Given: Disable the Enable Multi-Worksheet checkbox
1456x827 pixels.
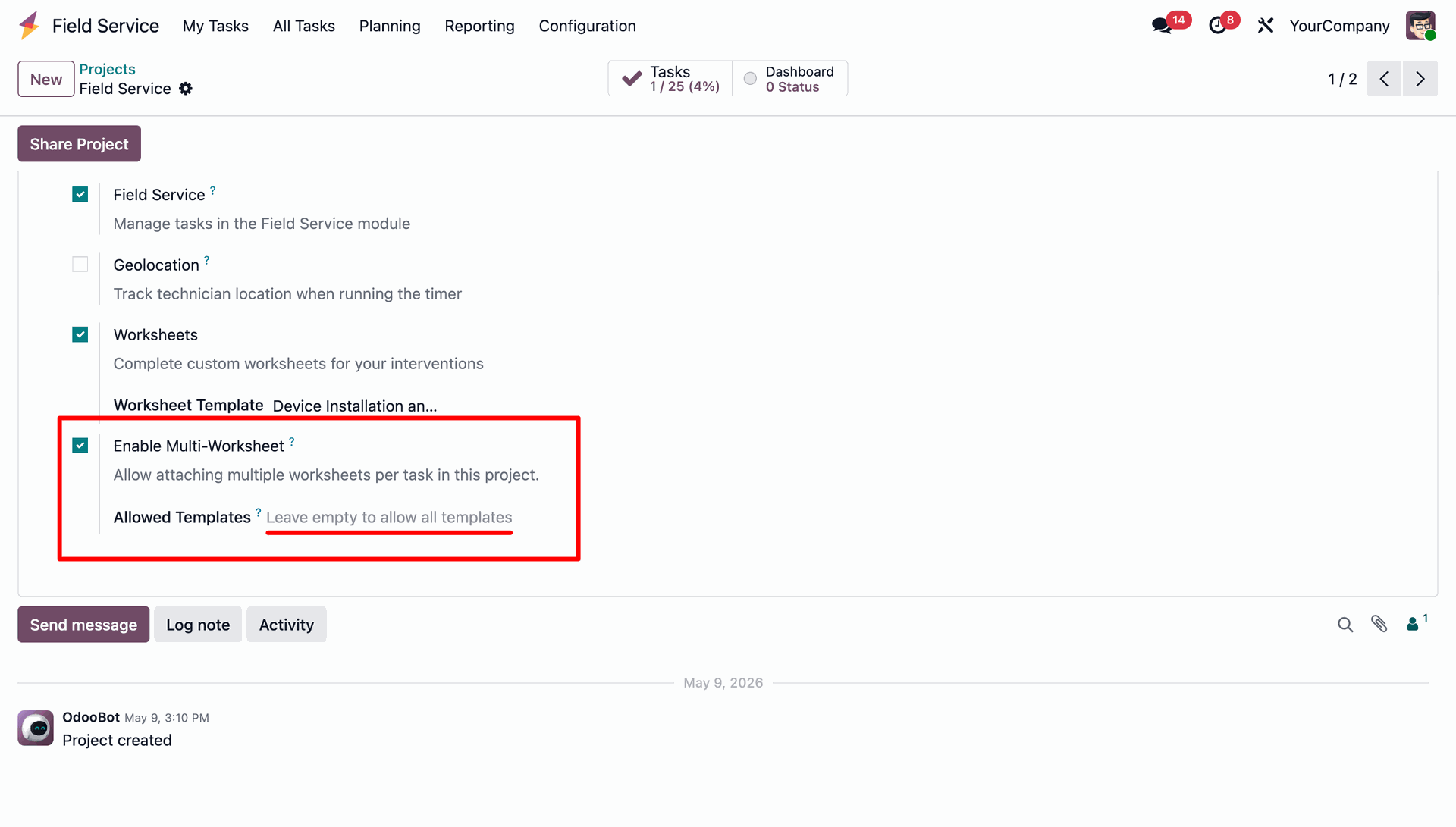Looking at the screenshot, I should tap(80, 446).
